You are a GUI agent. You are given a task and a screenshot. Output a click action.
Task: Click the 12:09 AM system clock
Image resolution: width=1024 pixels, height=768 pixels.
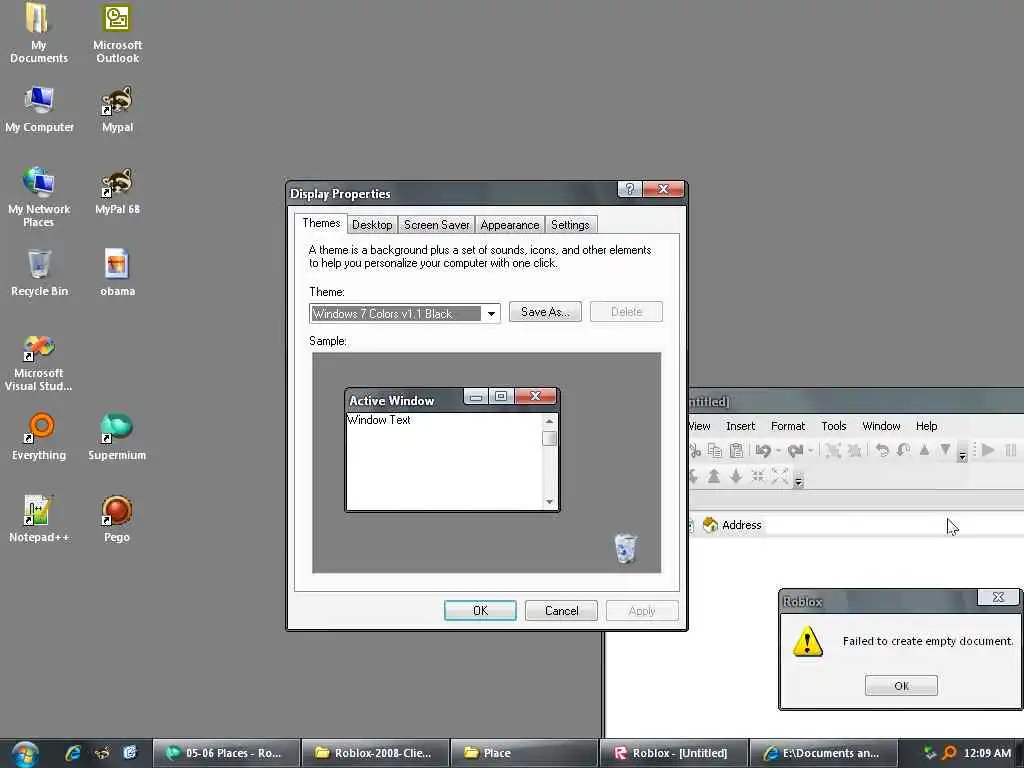coord(987,753)
